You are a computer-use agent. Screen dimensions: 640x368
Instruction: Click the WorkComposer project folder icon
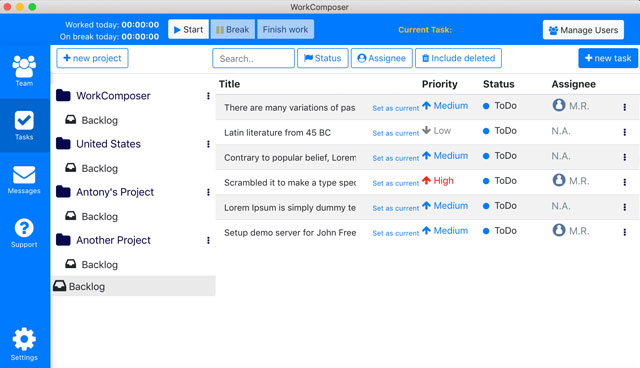point(63,95)
